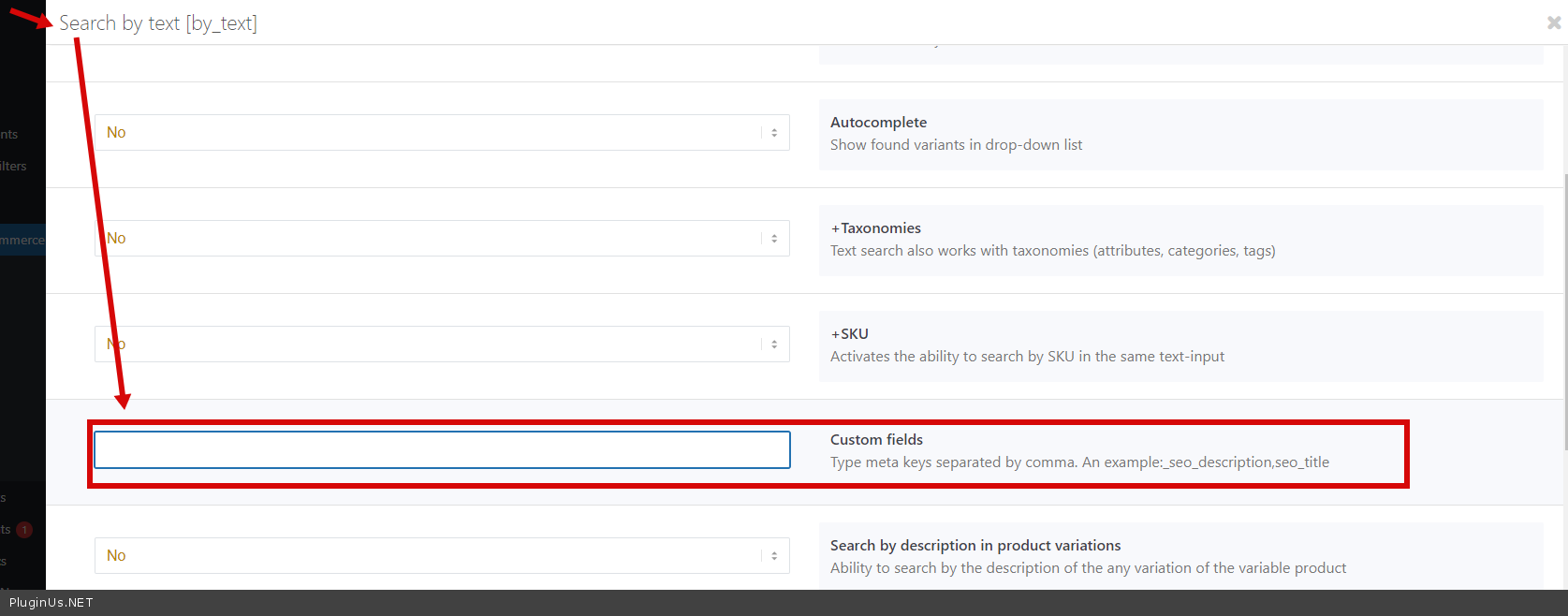The image size is (1568, 616).
Task: Click the meta keys example hint text
Action: pyautogui.click(x=1079, y=462)
